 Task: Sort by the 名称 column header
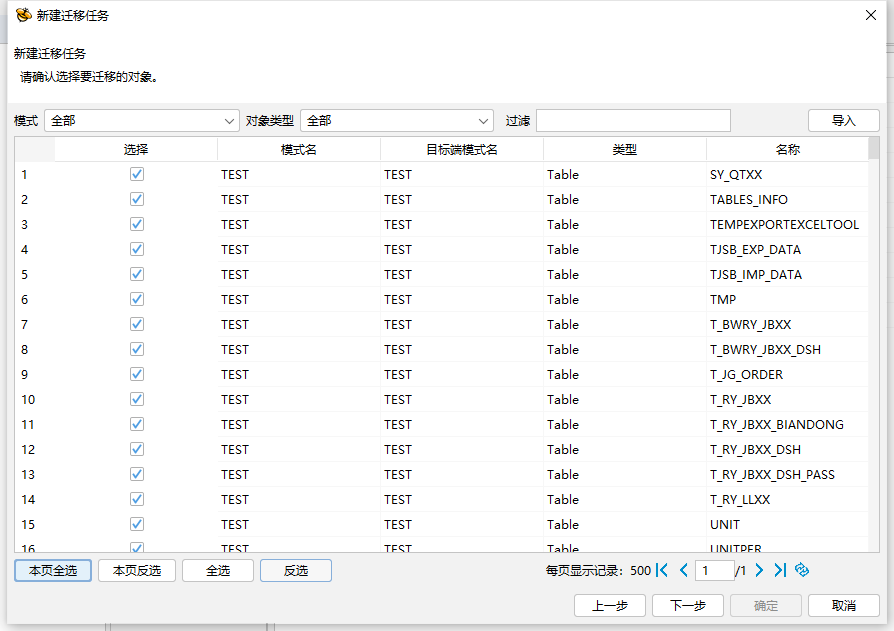pos(787,149)
